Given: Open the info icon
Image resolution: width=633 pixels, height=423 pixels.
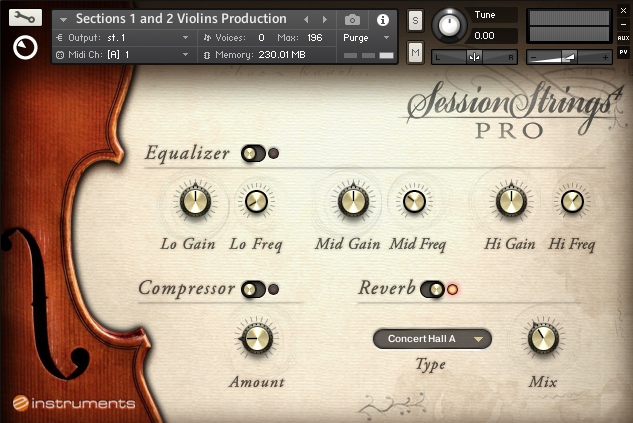Looking at the screenshot, I should tap(383, 20).
